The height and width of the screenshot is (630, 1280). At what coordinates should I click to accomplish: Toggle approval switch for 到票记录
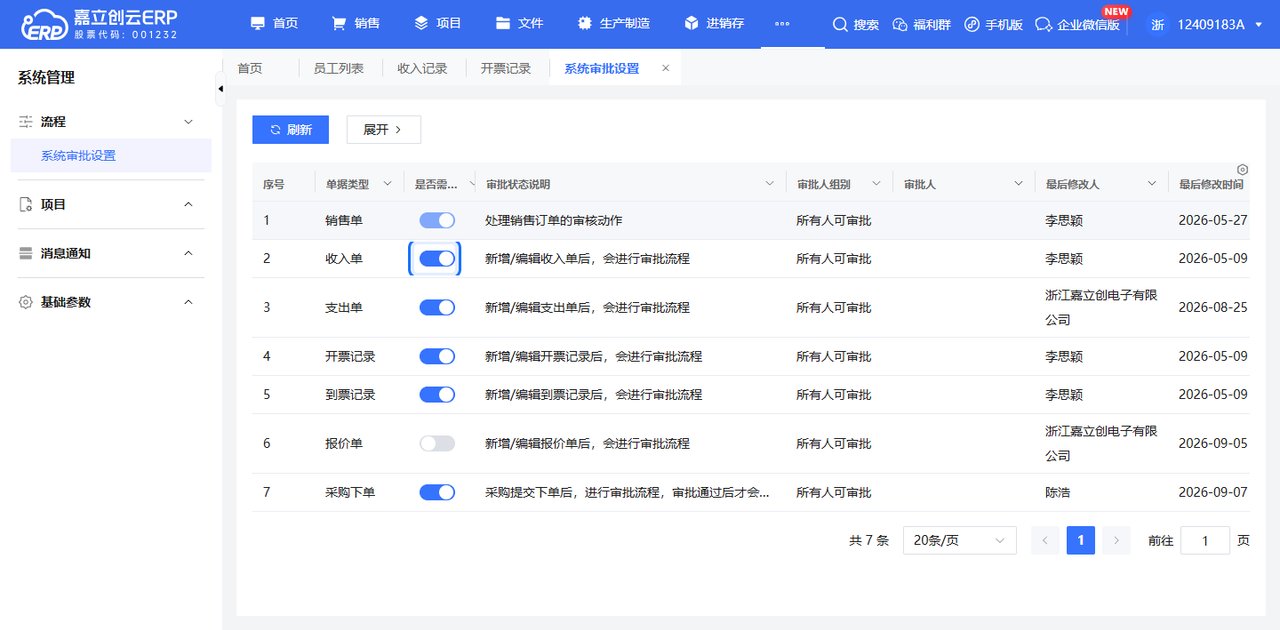[437, 394]
